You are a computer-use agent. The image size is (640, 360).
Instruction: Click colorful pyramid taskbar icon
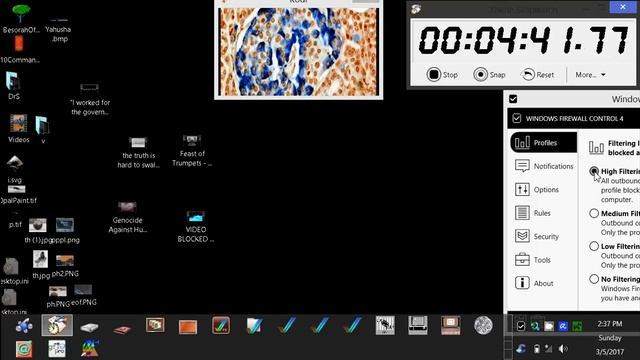[x=90, y=349]
